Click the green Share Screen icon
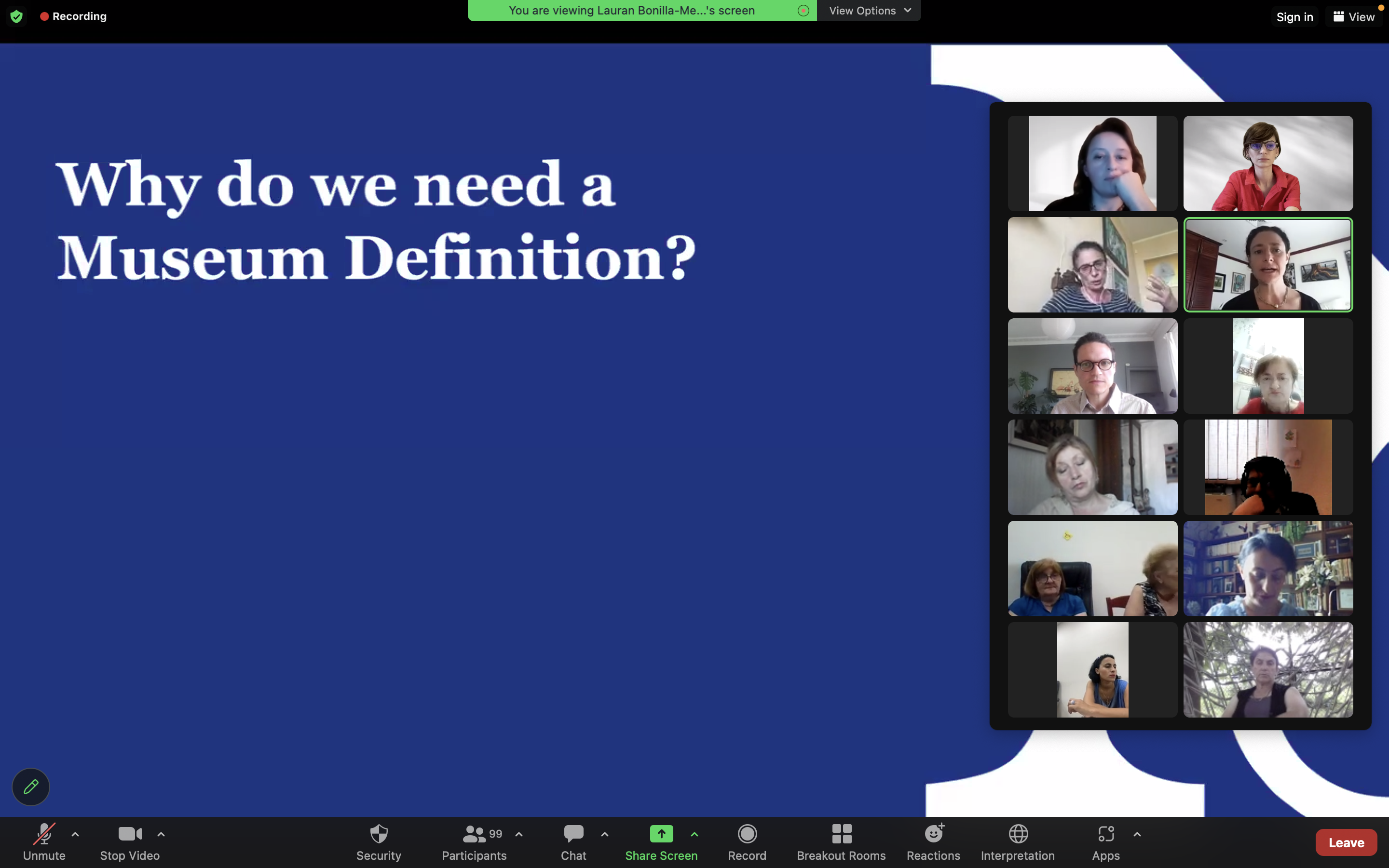The image size is (1389, 868). click(661, 834)
